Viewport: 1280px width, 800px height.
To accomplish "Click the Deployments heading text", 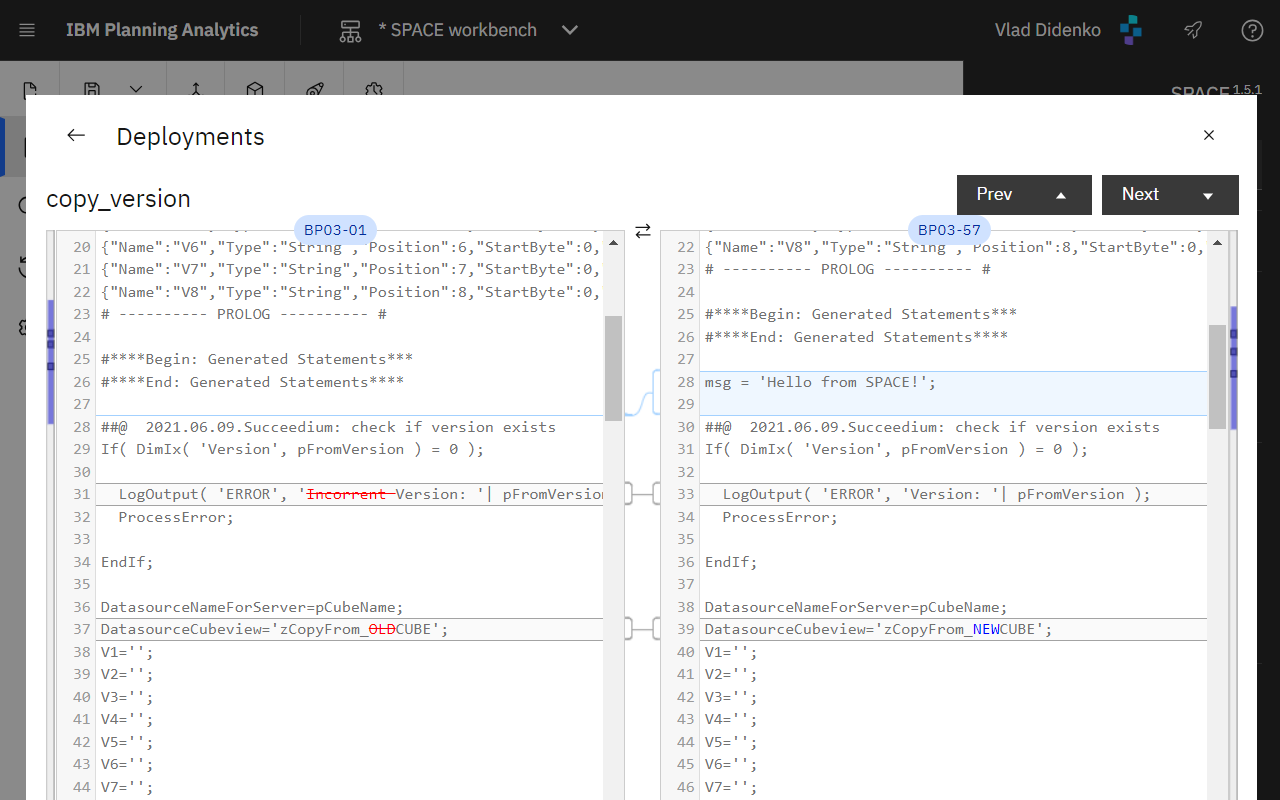I will (x=191, y=137).
